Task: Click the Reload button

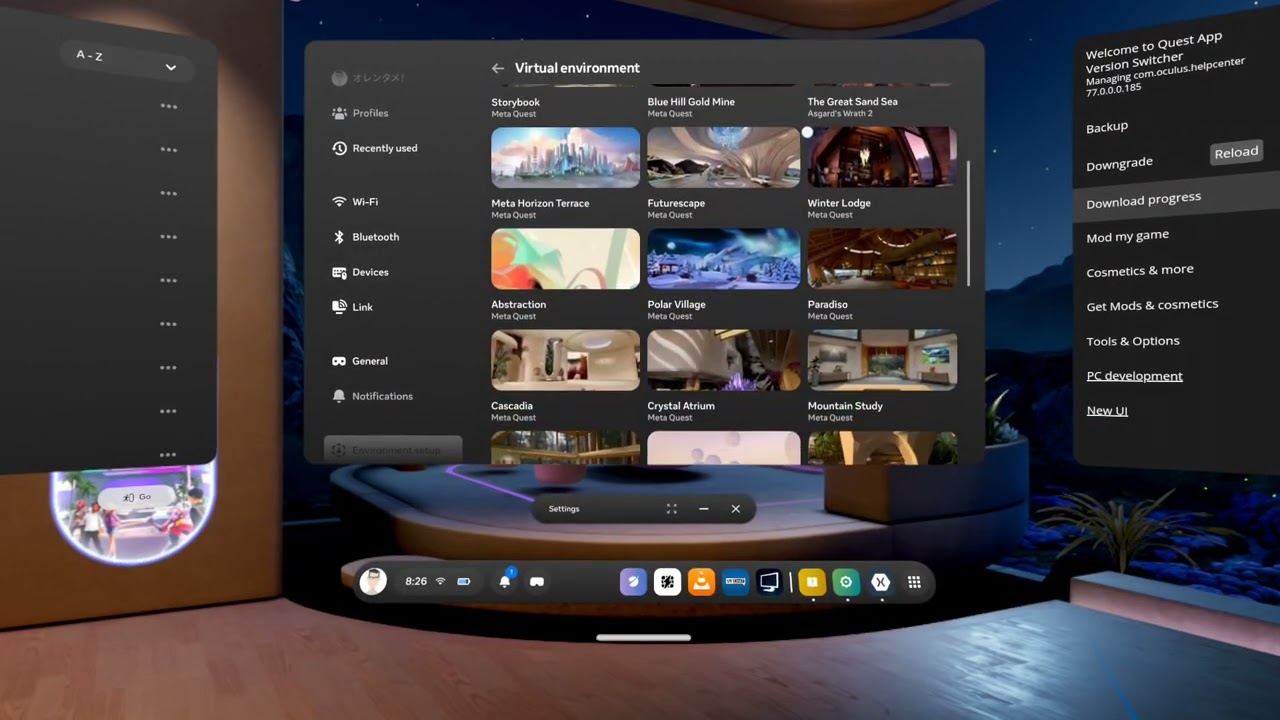Action: (1236, 152)
